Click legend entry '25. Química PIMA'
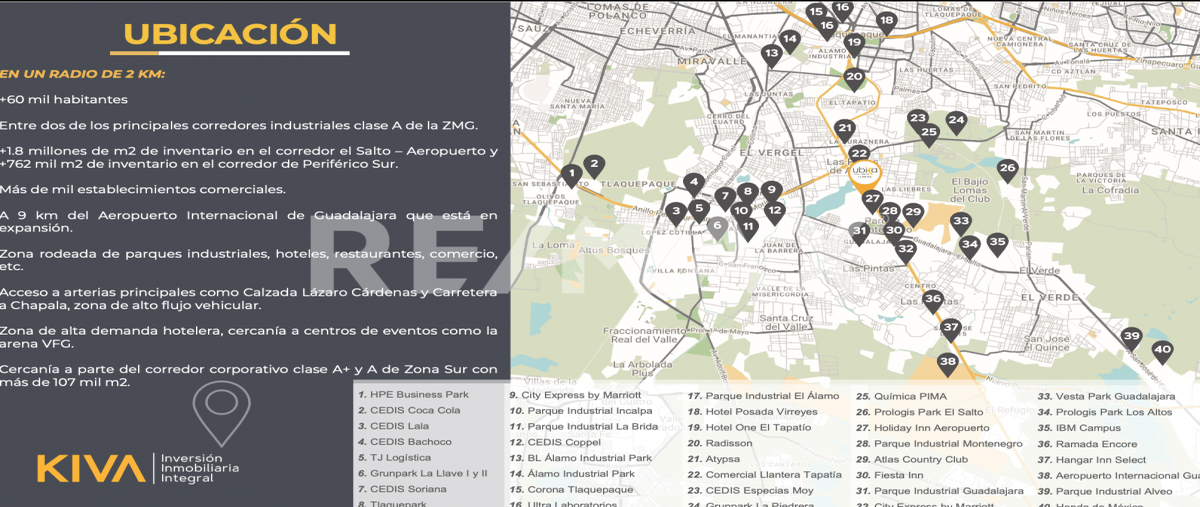This screenshot has height=507, width=1200. [x=902, y=397]
